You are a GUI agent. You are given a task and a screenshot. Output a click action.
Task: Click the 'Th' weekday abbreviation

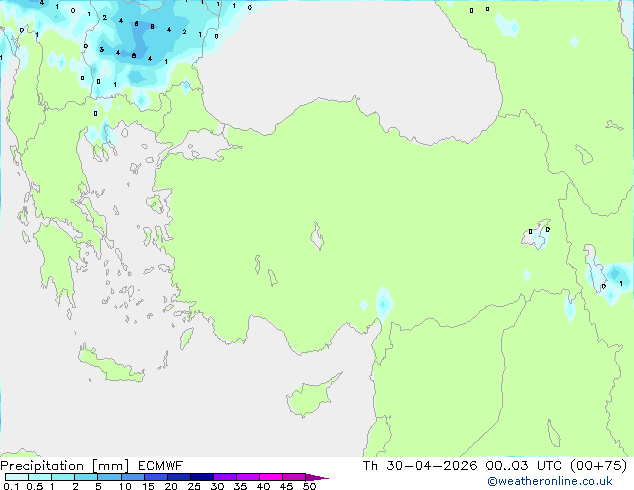click(x=370, y=466)
